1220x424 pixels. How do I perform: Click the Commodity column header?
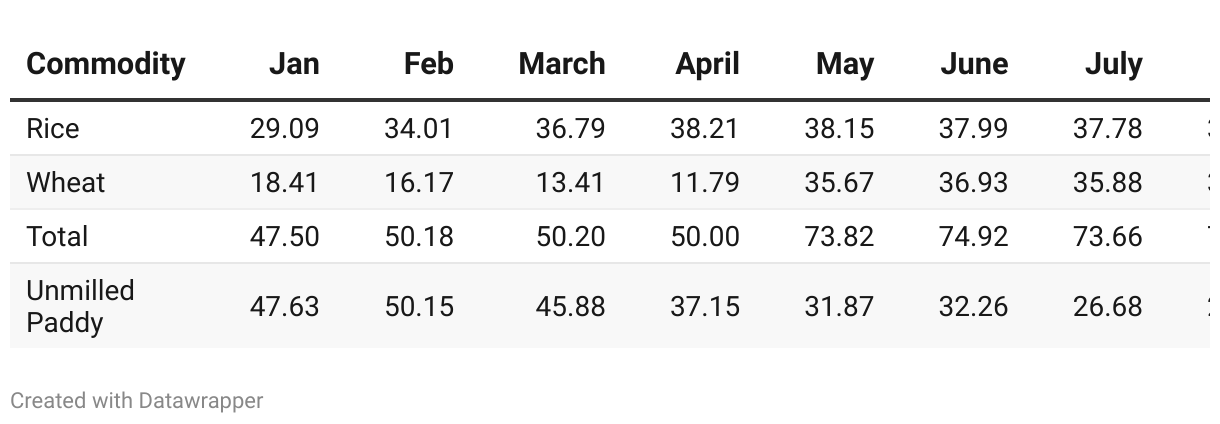tap(106, 64)
